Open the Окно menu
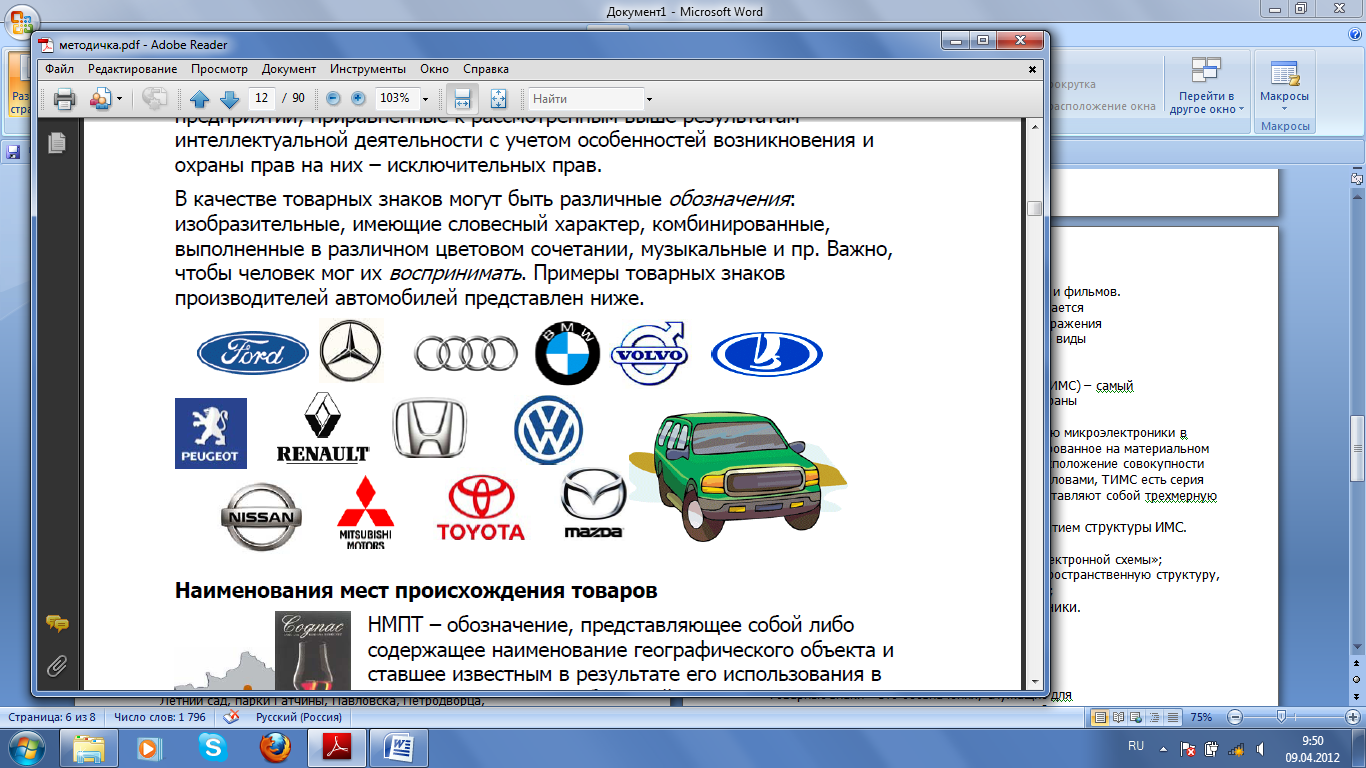1366x768 pixels. point(434,69)
